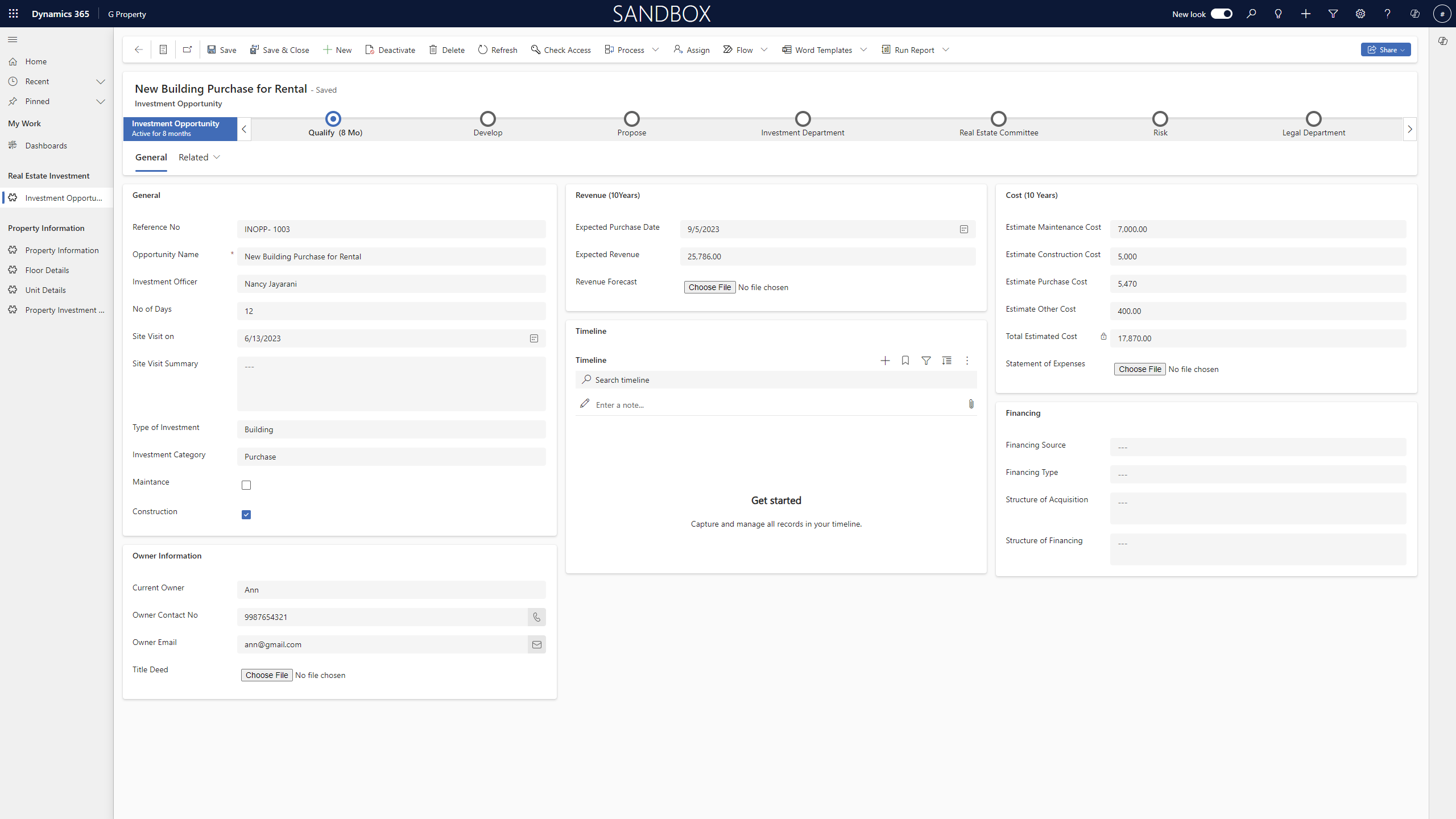Click the Save icon in command bar

tap(212, 50)
